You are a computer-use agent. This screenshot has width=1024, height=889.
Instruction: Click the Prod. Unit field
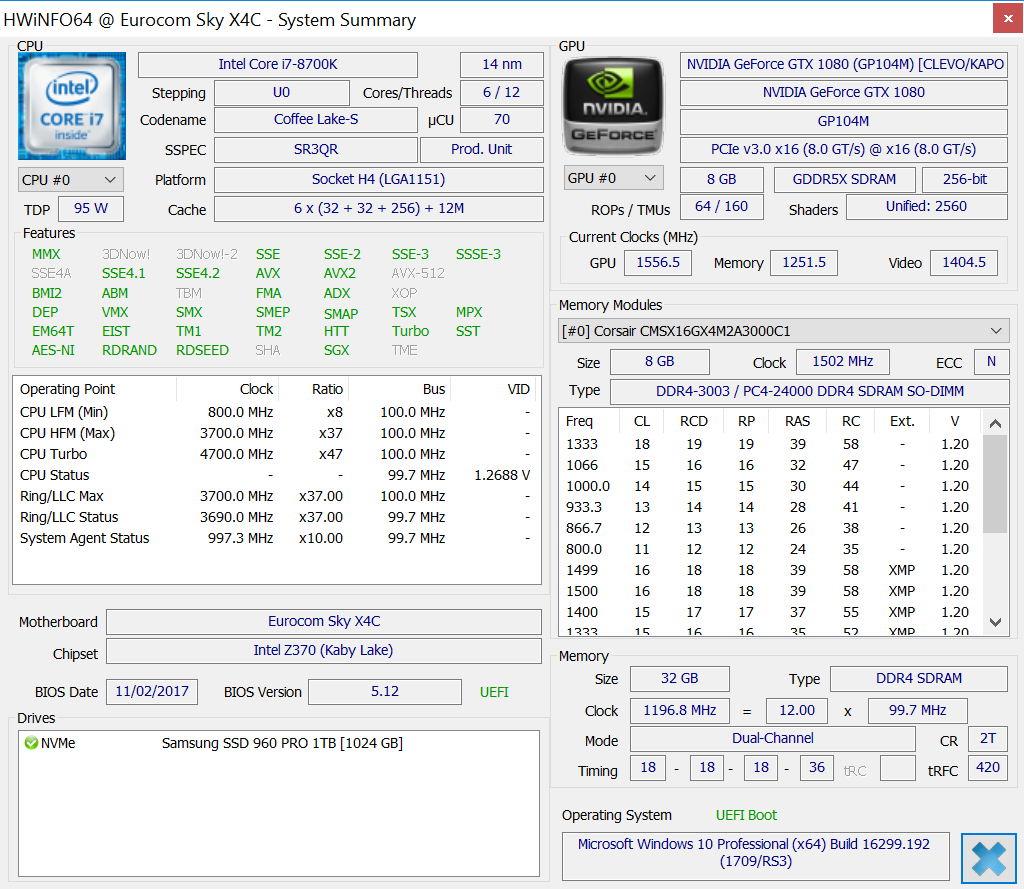coord(481,150)
